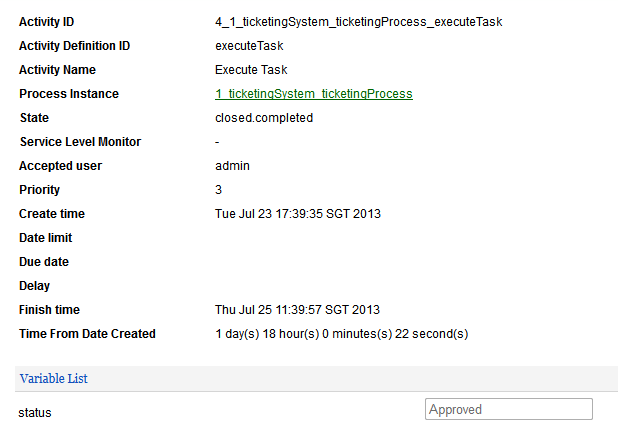
Task: Click the closed.completed state value
Action: [264, 118]
